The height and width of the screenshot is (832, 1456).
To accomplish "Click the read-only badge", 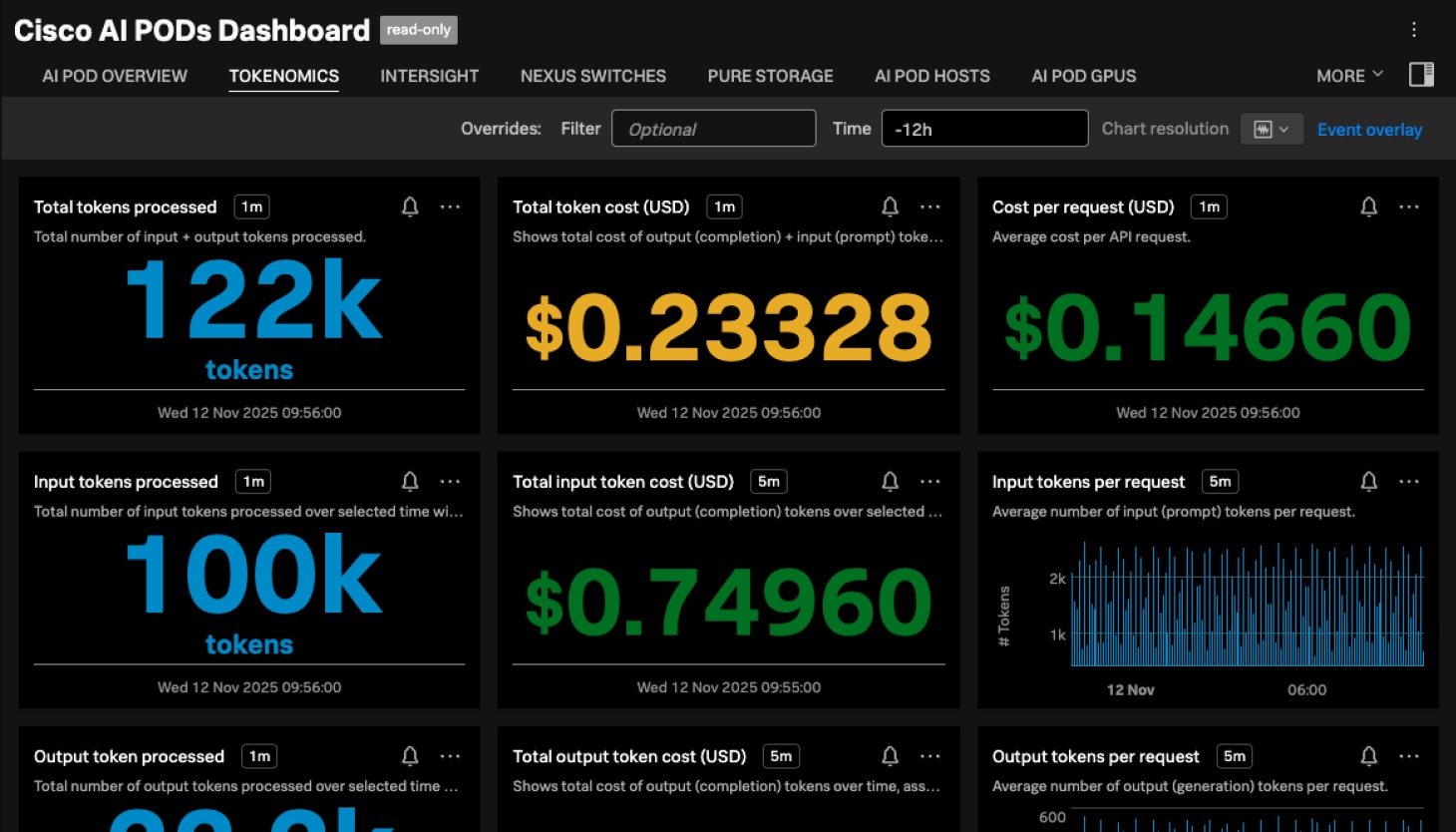I will (419, 30).
